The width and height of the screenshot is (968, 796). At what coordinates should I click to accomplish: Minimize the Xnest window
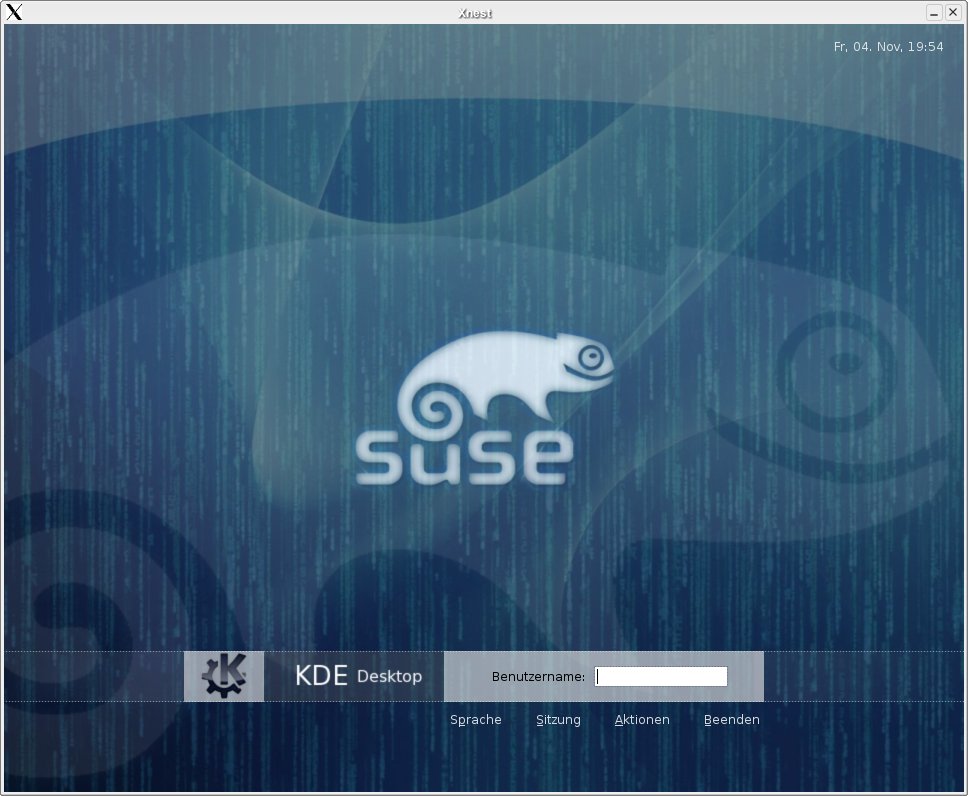(934, 12)
